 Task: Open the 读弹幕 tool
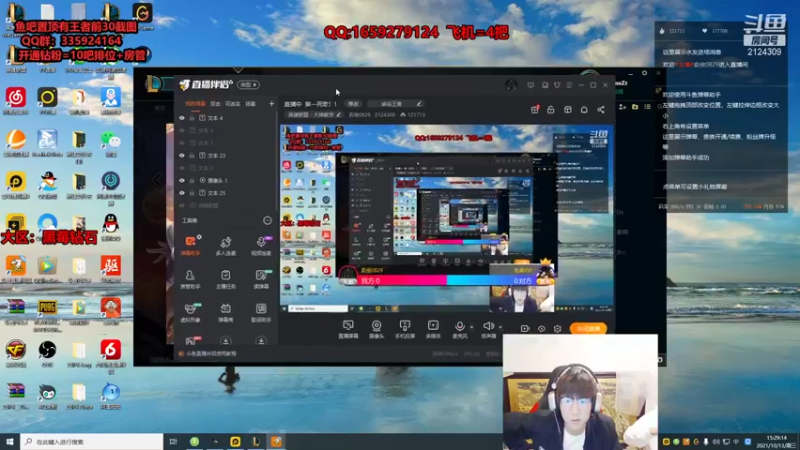[261, 279]
